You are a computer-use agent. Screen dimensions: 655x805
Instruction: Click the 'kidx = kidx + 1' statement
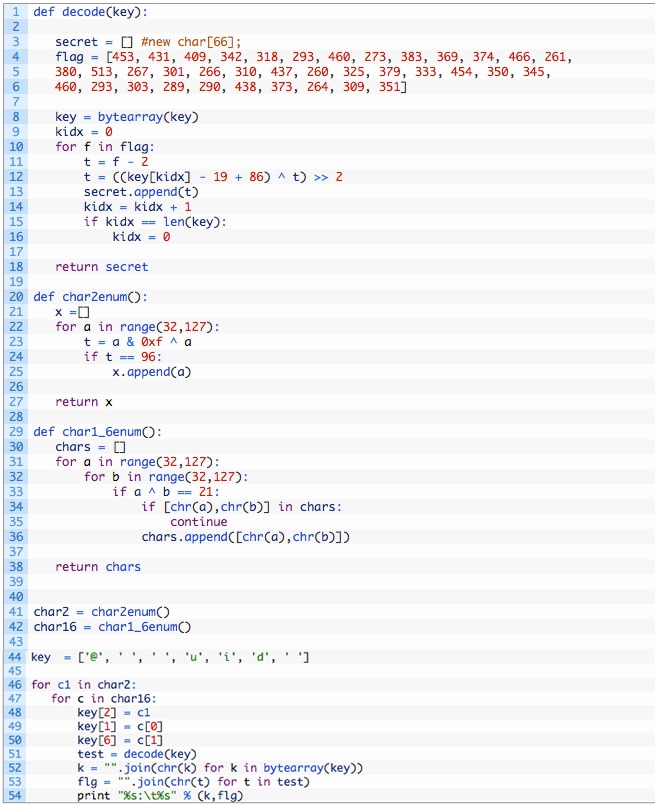(x=138, y=206)
